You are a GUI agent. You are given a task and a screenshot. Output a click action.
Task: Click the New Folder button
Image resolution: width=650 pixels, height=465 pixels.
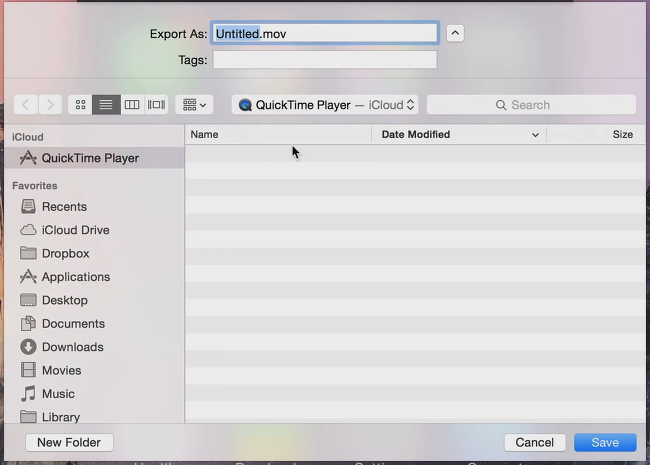pyautogui.click(x=69, y=443)
